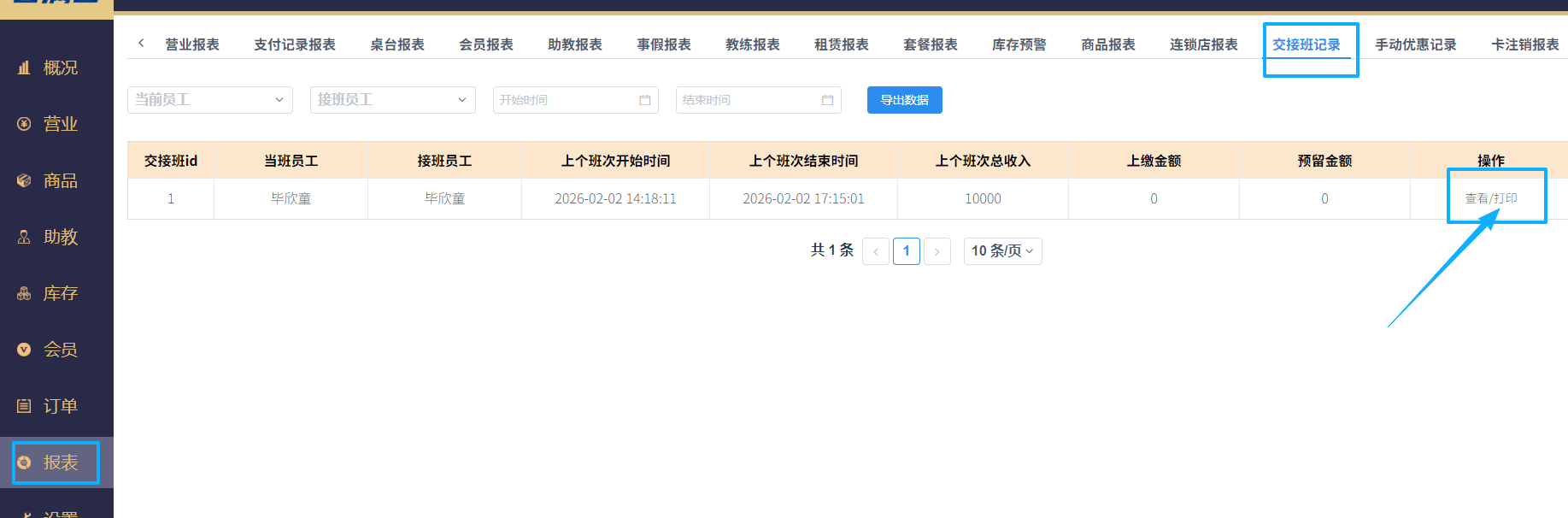Open the 库存 sidebar menu
The image size is (1568, 518).
pyautogui.click(x=56, y=293)
